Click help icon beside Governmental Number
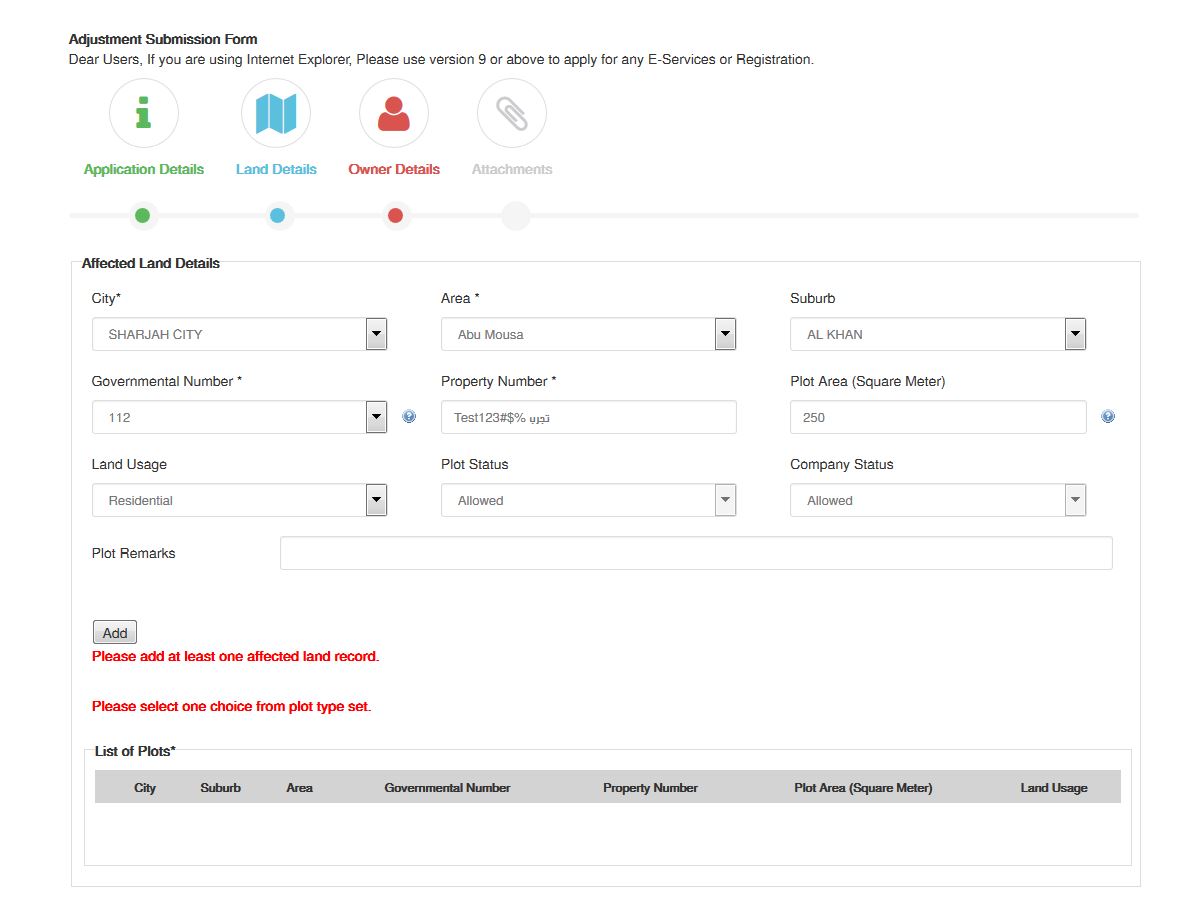 [x=409, y=417]
